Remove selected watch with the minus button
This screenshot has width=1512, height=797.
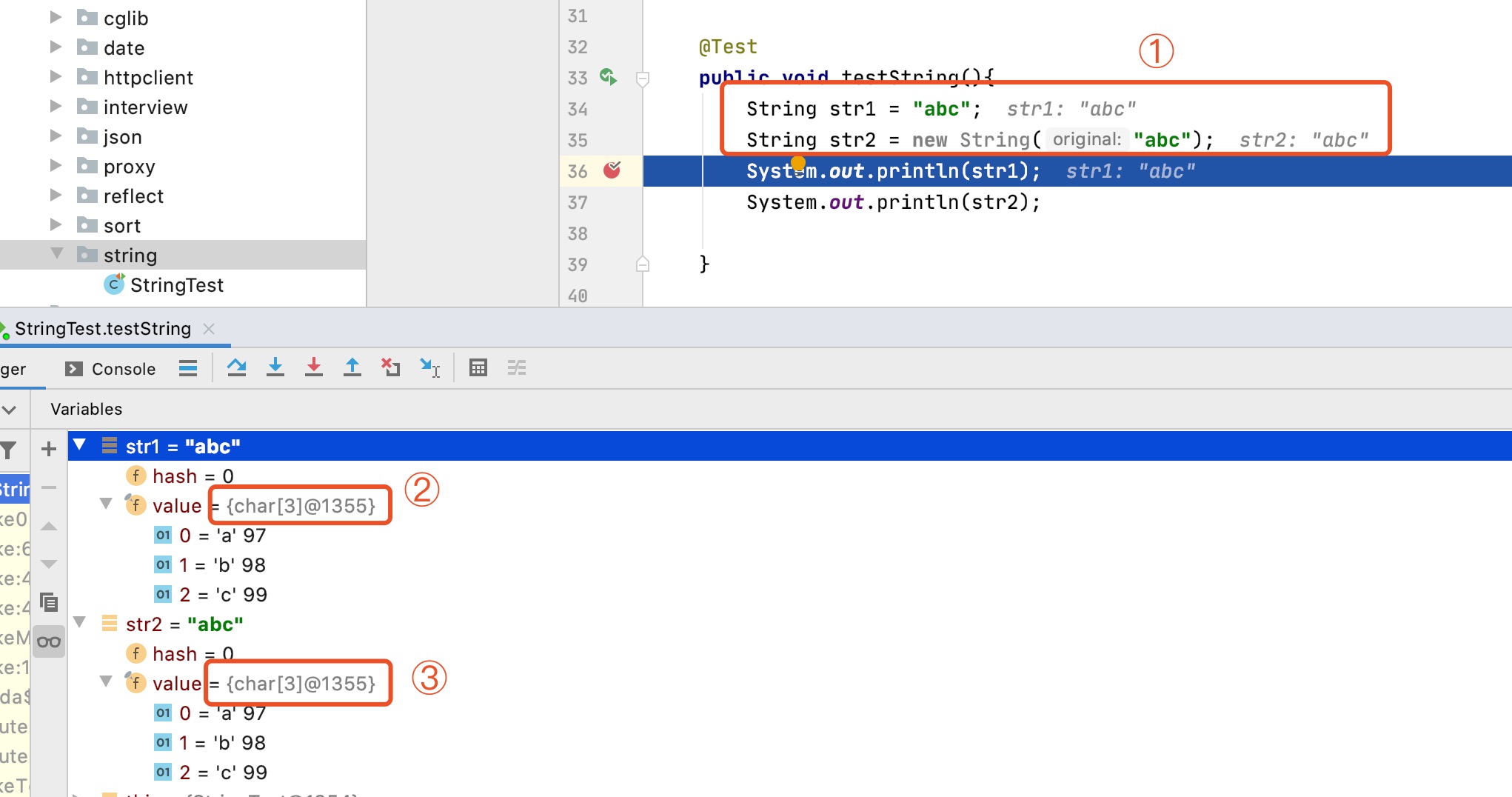(x=49, y=487)
